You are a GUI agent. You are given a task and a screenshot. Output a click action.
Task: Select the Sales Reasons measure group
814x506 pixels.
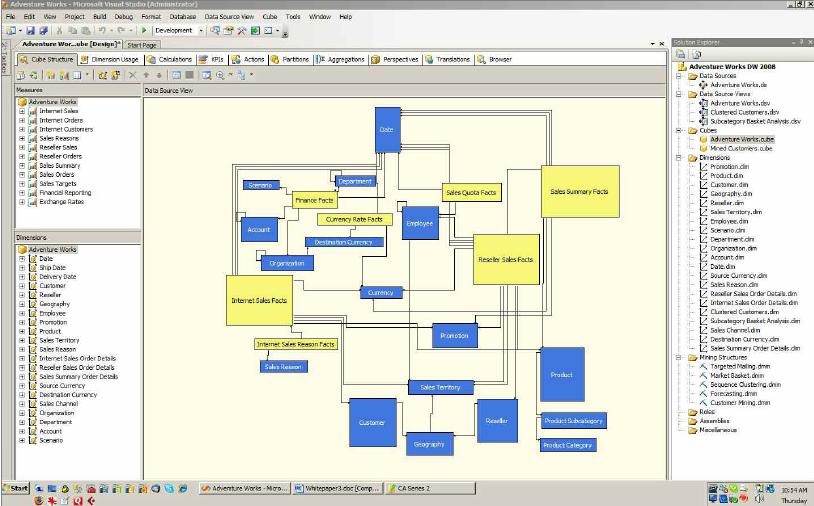click(x=59, y=139)
